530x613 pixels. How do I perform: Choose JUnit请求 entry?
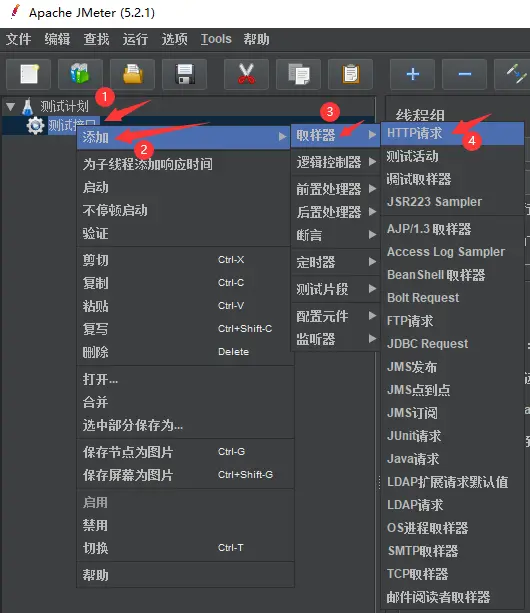[x=452, y=436]
